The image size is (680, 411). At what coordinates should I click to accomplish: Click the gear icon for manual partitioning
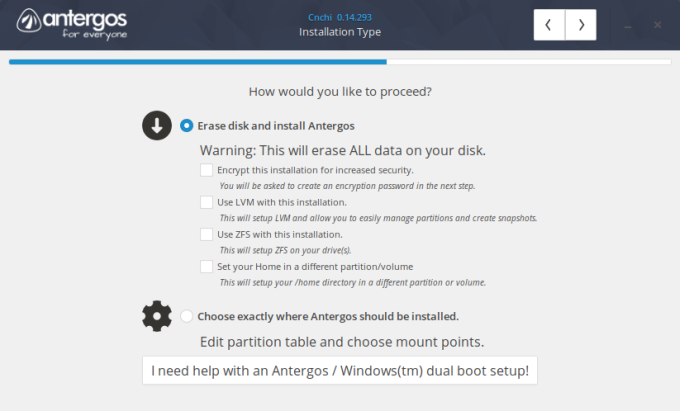point(157,316)
